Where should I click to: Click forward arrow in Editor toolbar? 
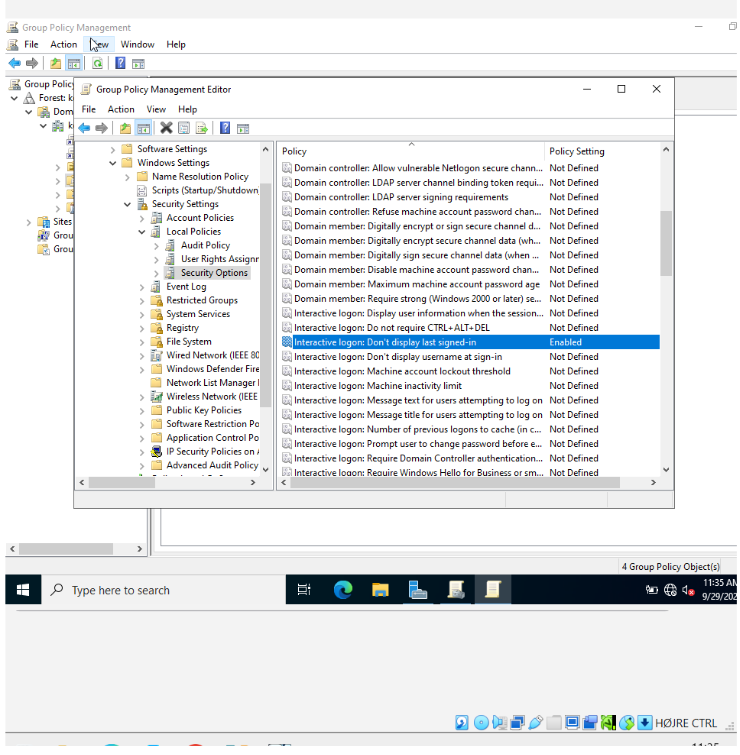(x=101, y=129)
